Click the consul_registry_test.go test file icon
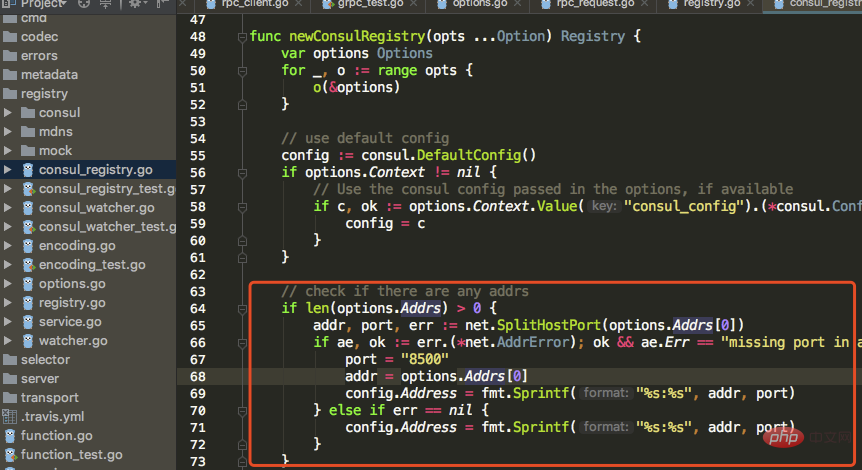Image resolution: width=862 pixels, height=470 pixels. 29,189
